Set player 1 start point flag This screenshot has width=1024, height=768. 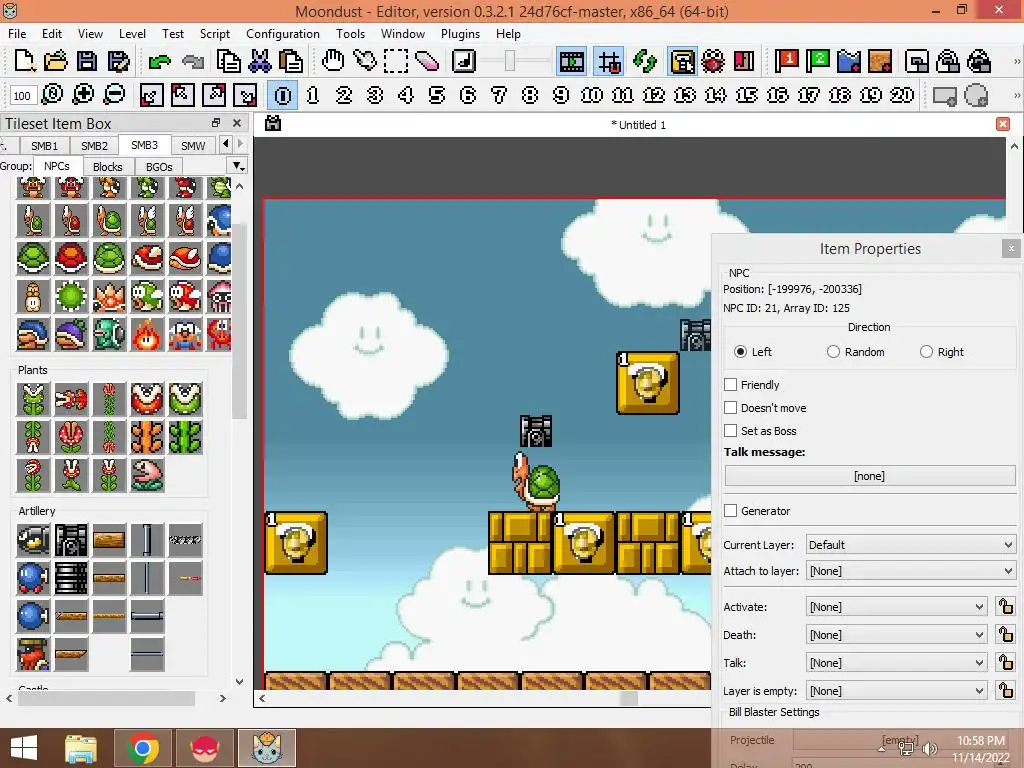(786, 61)
